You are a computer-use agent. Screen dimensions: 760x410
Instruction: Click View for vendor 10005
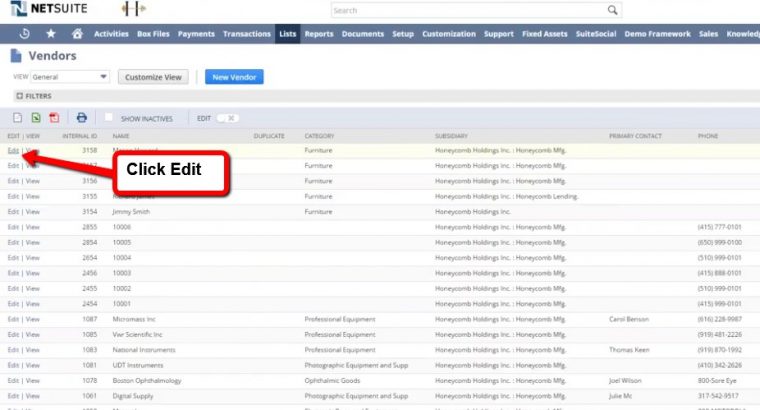pos(32,242)
